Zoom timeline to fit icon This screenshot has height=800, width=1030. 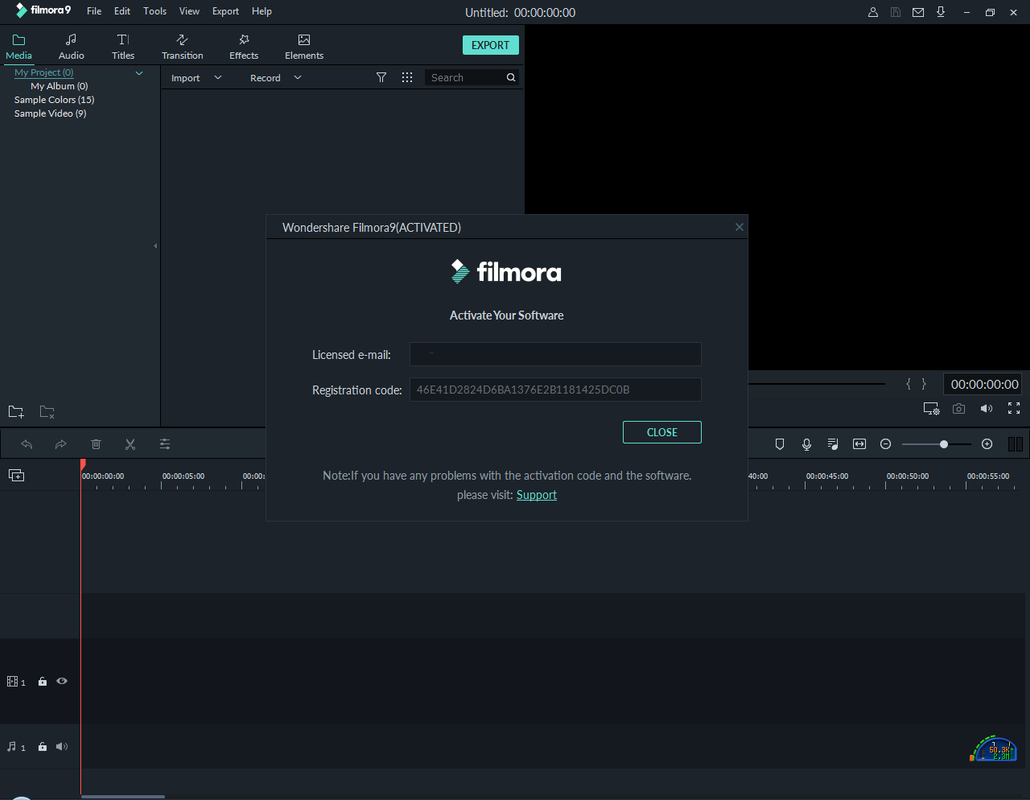[x=859, y=444]
